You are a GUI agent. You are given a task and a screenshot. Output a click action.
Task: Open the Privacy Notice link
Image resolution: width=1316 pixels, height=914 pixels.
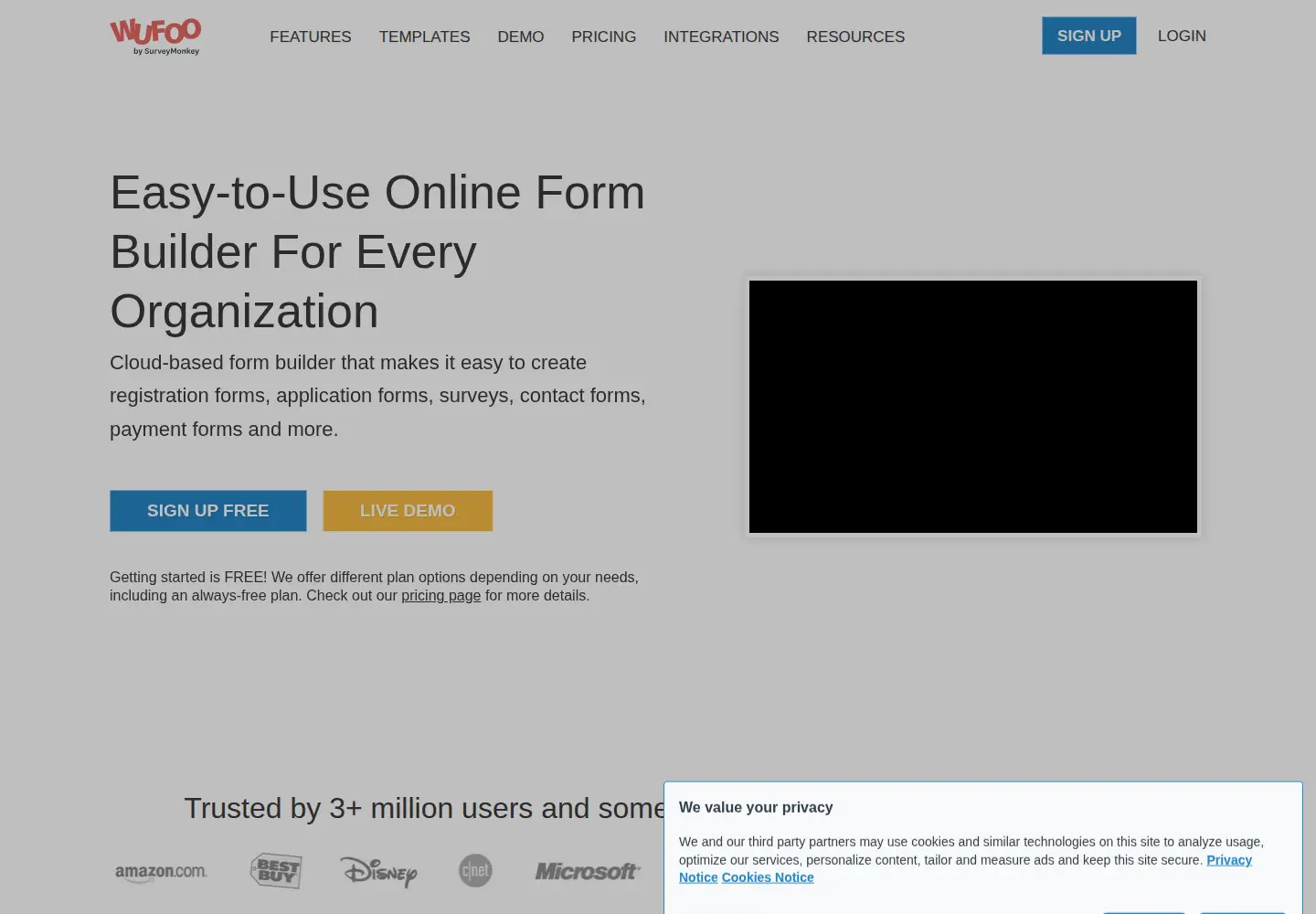coord(1229,860)
